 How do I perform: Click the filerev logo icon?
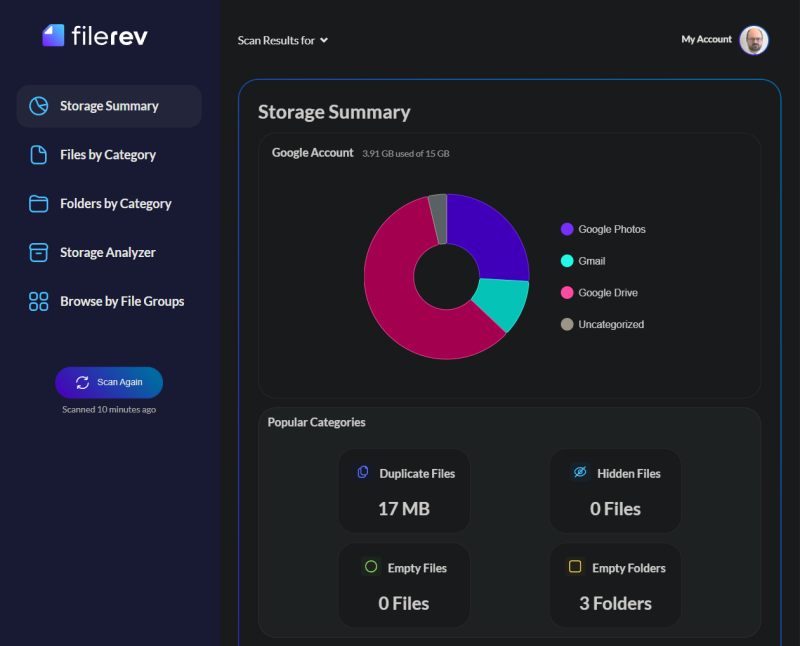53,35
